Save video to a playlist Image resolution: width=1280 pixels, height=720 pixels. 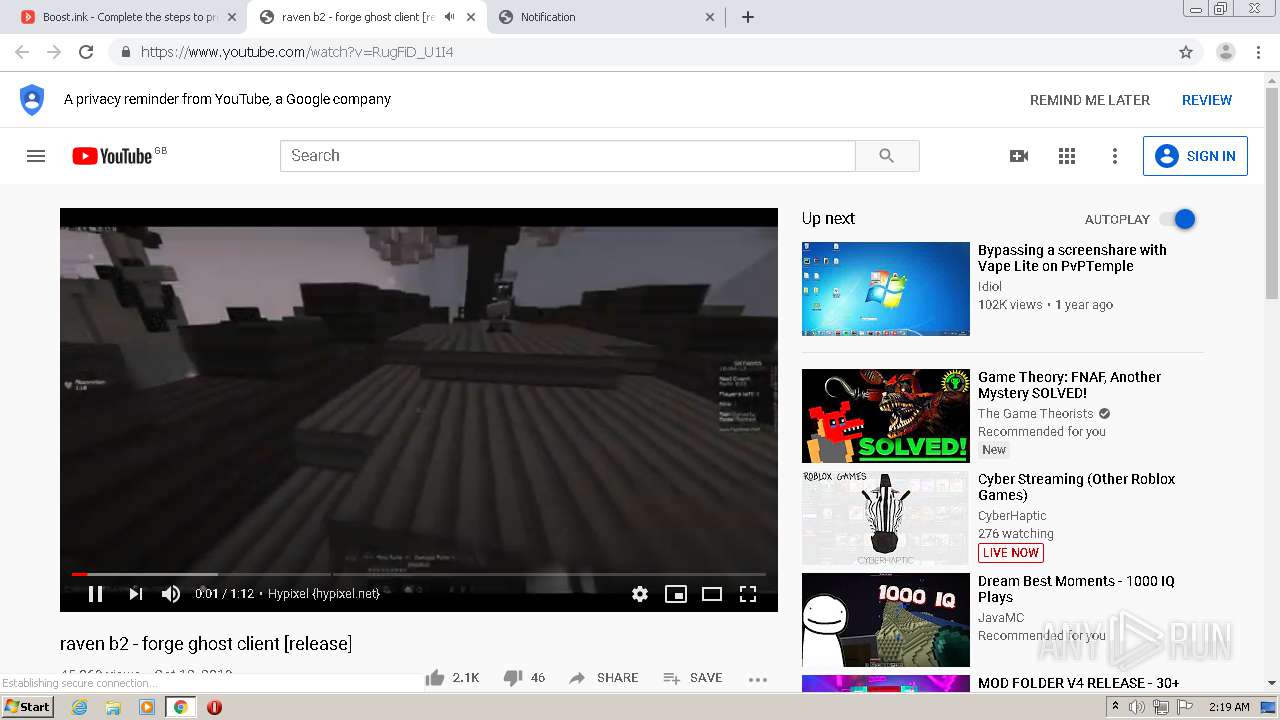[x=692, y=677]
